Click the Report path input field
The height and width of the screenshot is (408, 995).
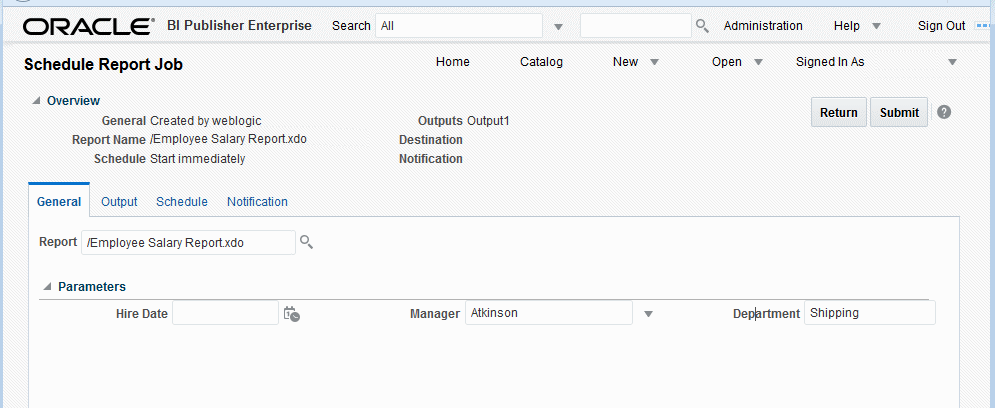(x=188, y=242)
